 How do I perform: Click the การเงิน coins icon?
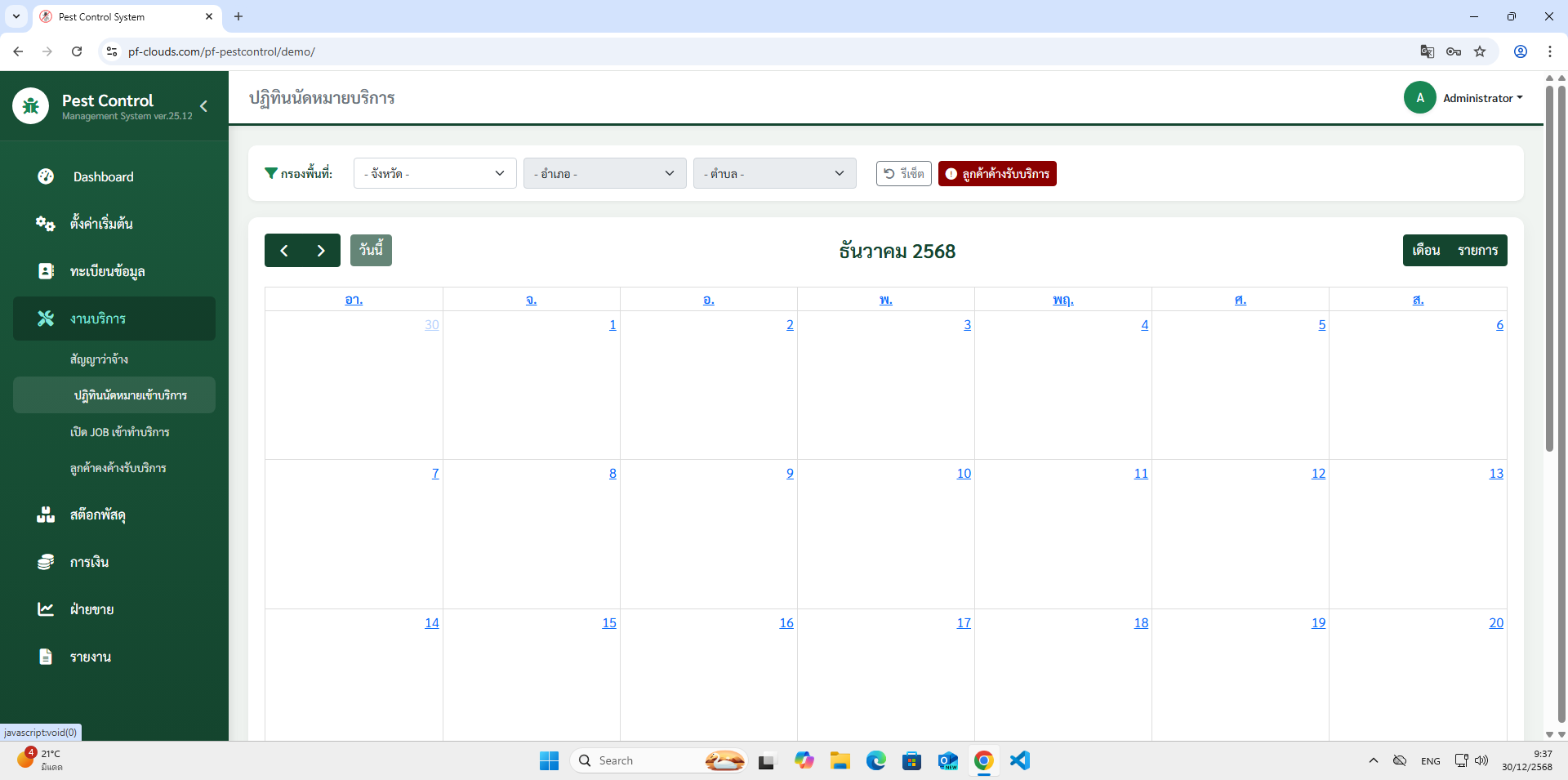pos(46,562)
